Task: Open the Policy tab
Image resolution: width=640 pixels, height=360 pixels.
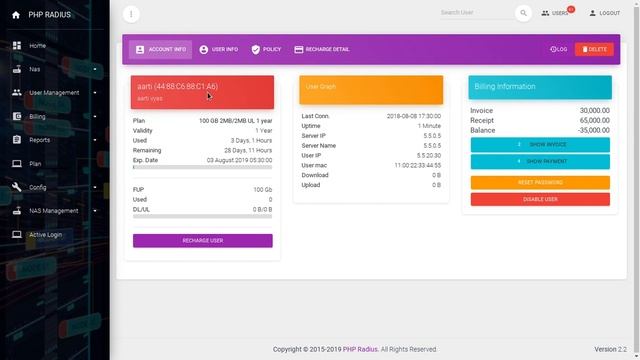Action: [266, 49]
